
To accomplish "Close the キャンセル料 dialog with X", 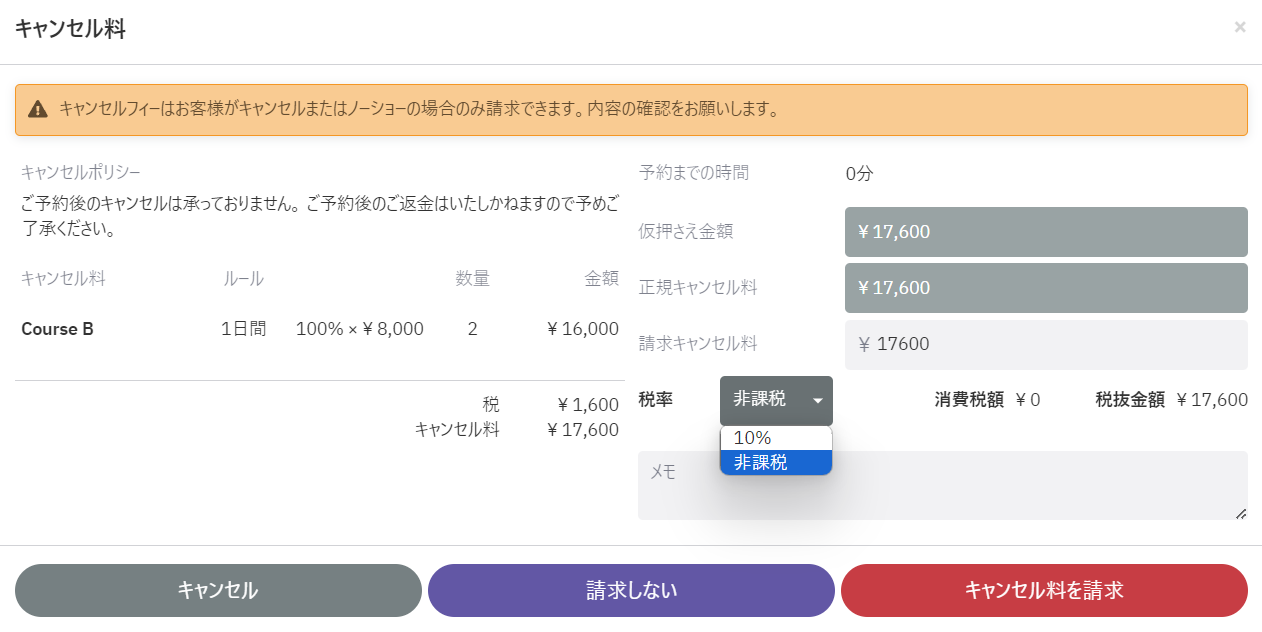I will 1240,27.
